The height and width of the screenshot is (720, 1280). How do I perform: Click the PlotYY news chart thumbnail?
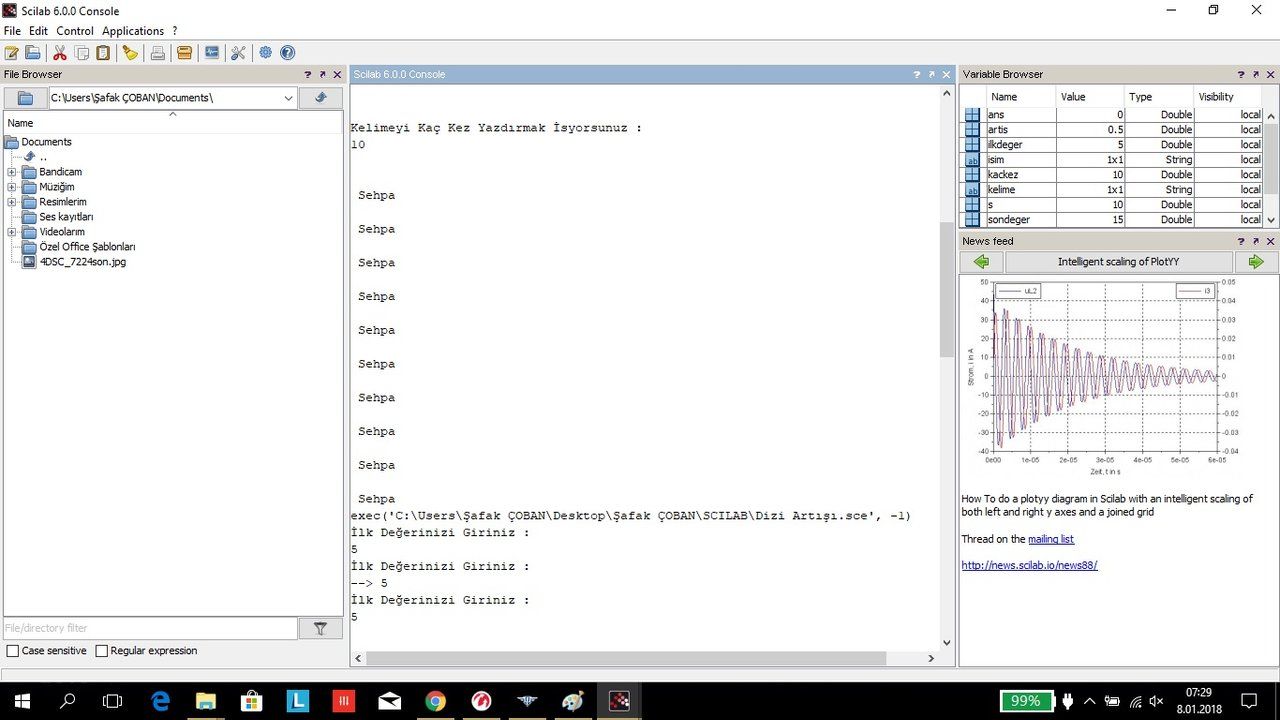[x=1102, y=378]
